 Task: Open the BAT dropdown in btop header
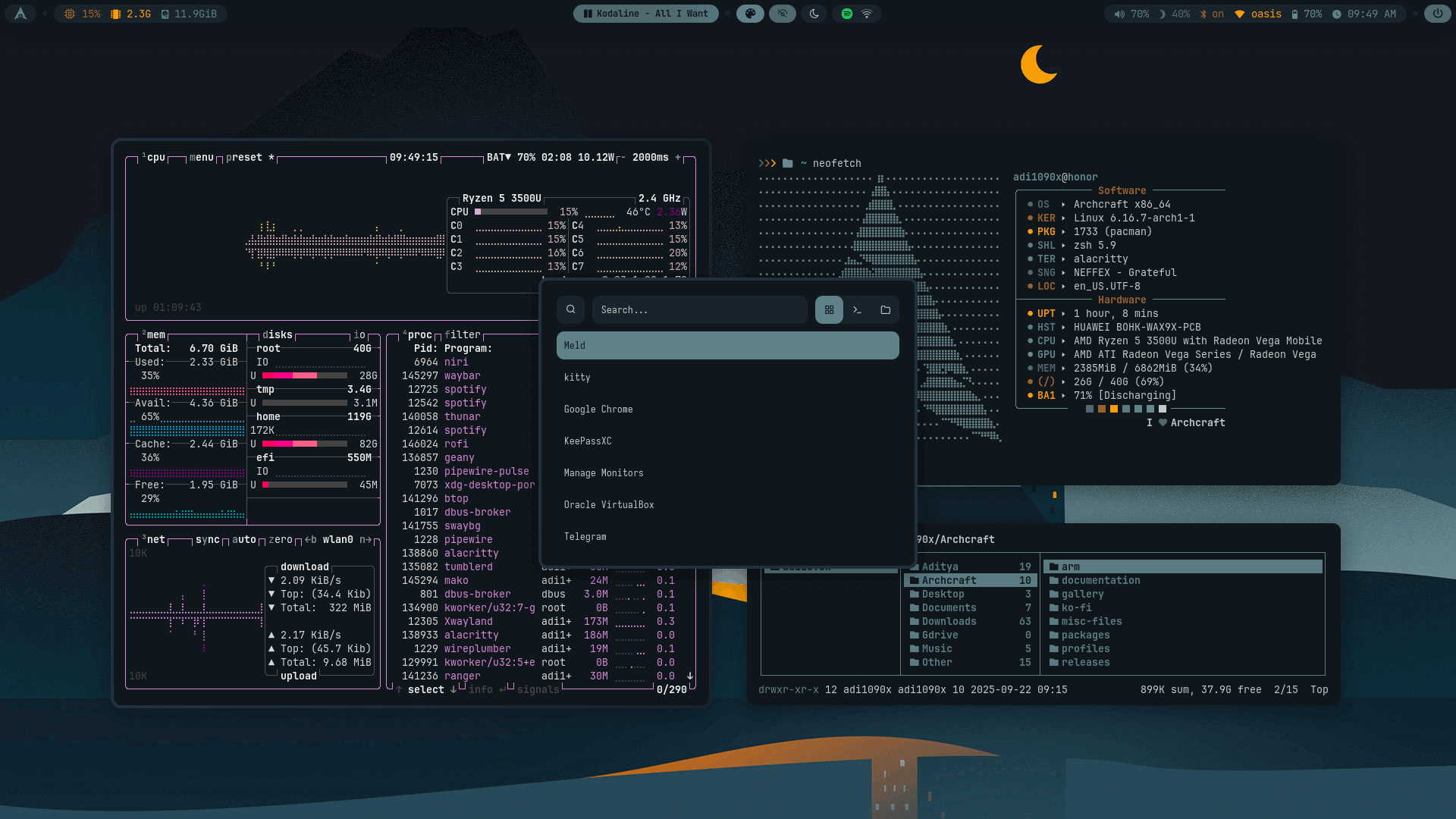pos(499,158)
